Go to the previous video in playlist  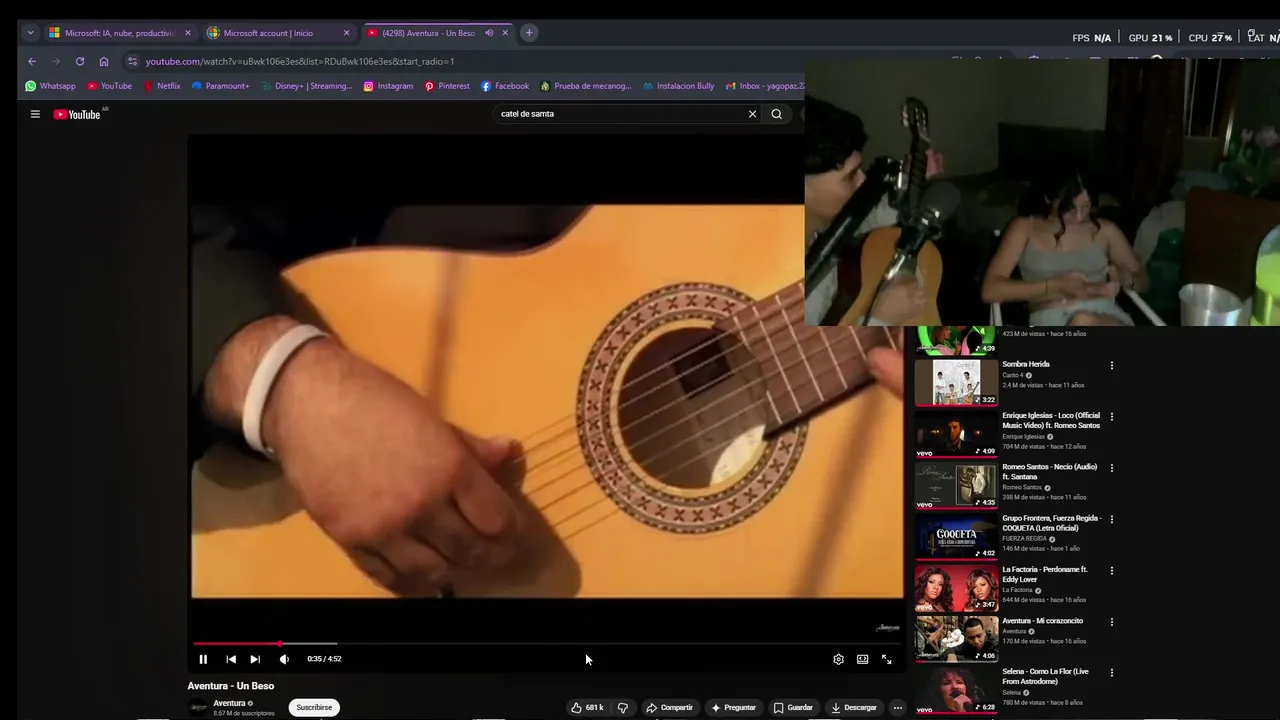pyautogui.click(x=231, y=659)
